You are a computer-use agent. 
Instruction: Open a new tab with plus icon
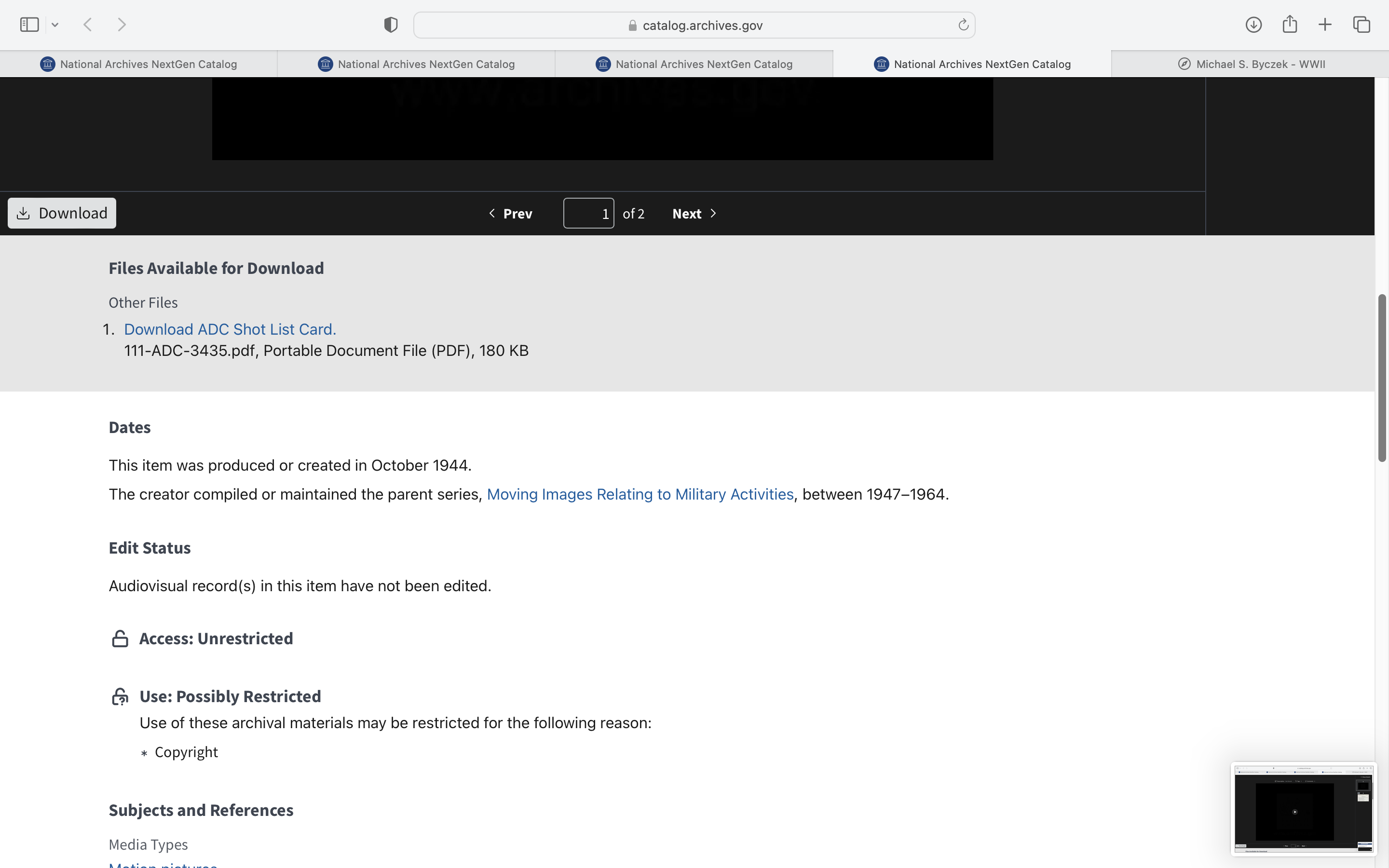[x=1325, y=25]
